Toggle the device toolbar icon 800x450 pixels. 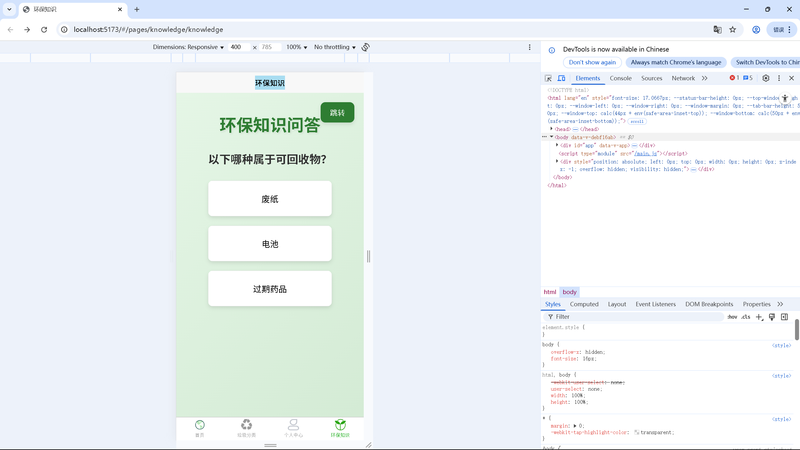coord(561,78)
